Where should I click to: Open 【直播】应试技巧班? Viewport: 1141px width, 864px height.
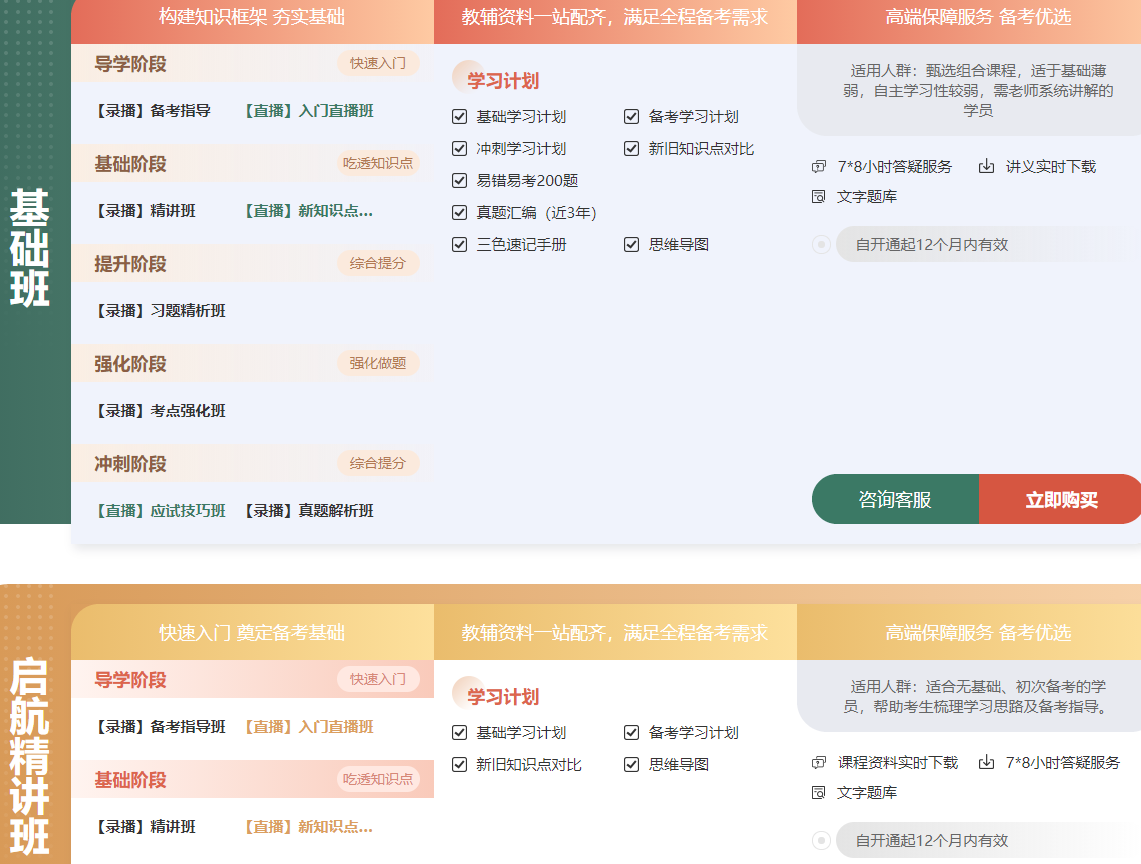pyautogui.click(x=160, y=511)
